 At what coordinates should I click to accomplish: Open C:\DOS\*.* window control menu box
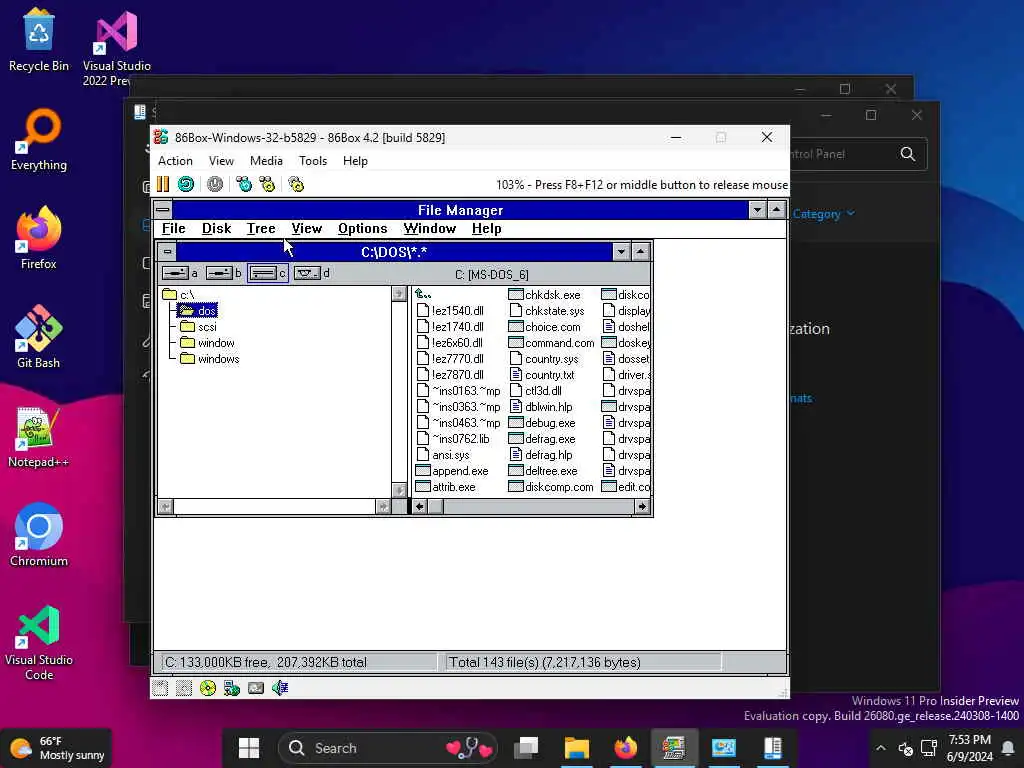(x=167, y=251)
